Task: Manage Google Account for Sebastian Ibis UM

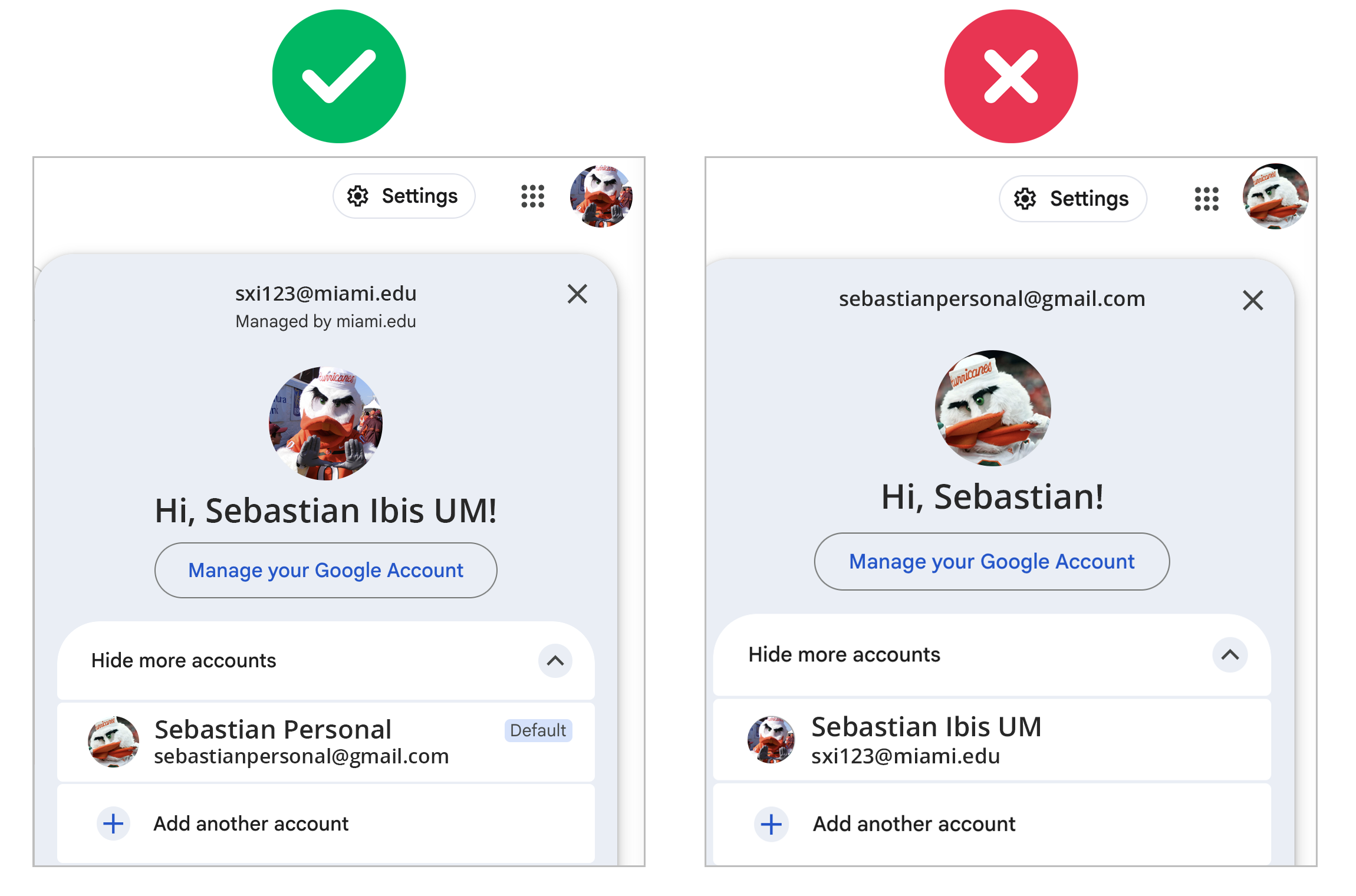Action: click(x=325, y=571)
